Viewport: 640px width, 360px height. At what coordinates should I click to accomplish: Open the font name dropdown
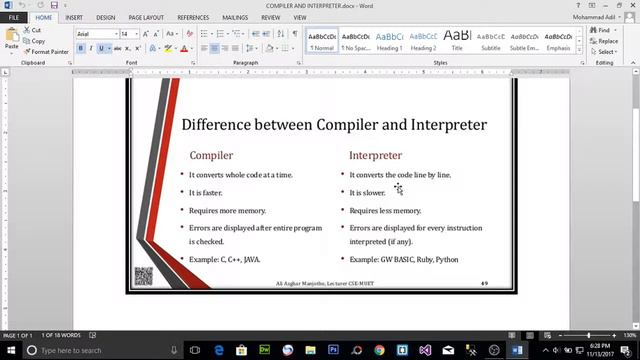tap(116, 34)
